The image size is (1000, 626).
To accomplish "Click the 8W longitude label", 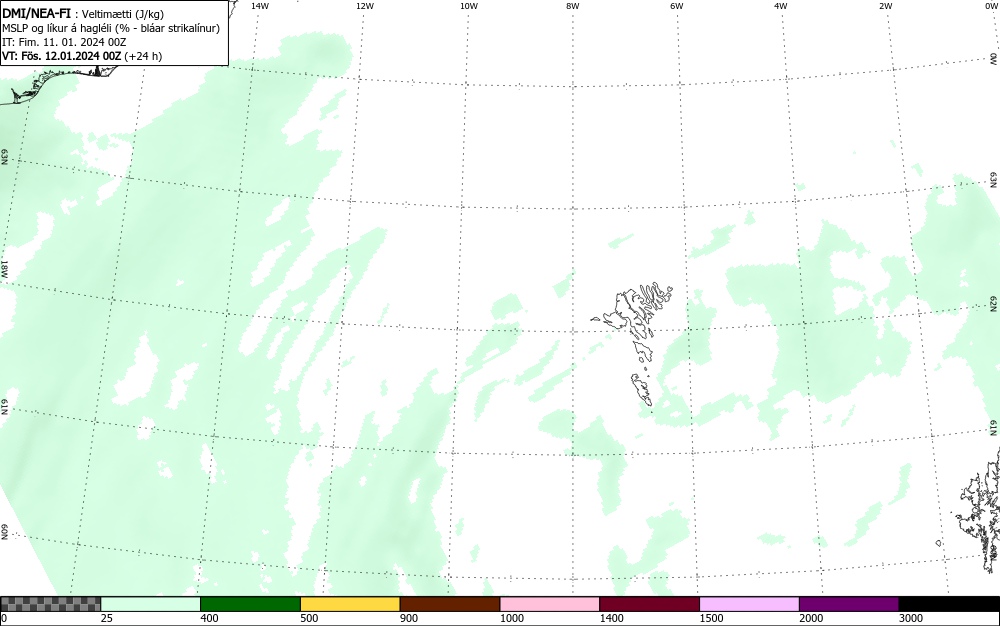I will pos(573,6).
